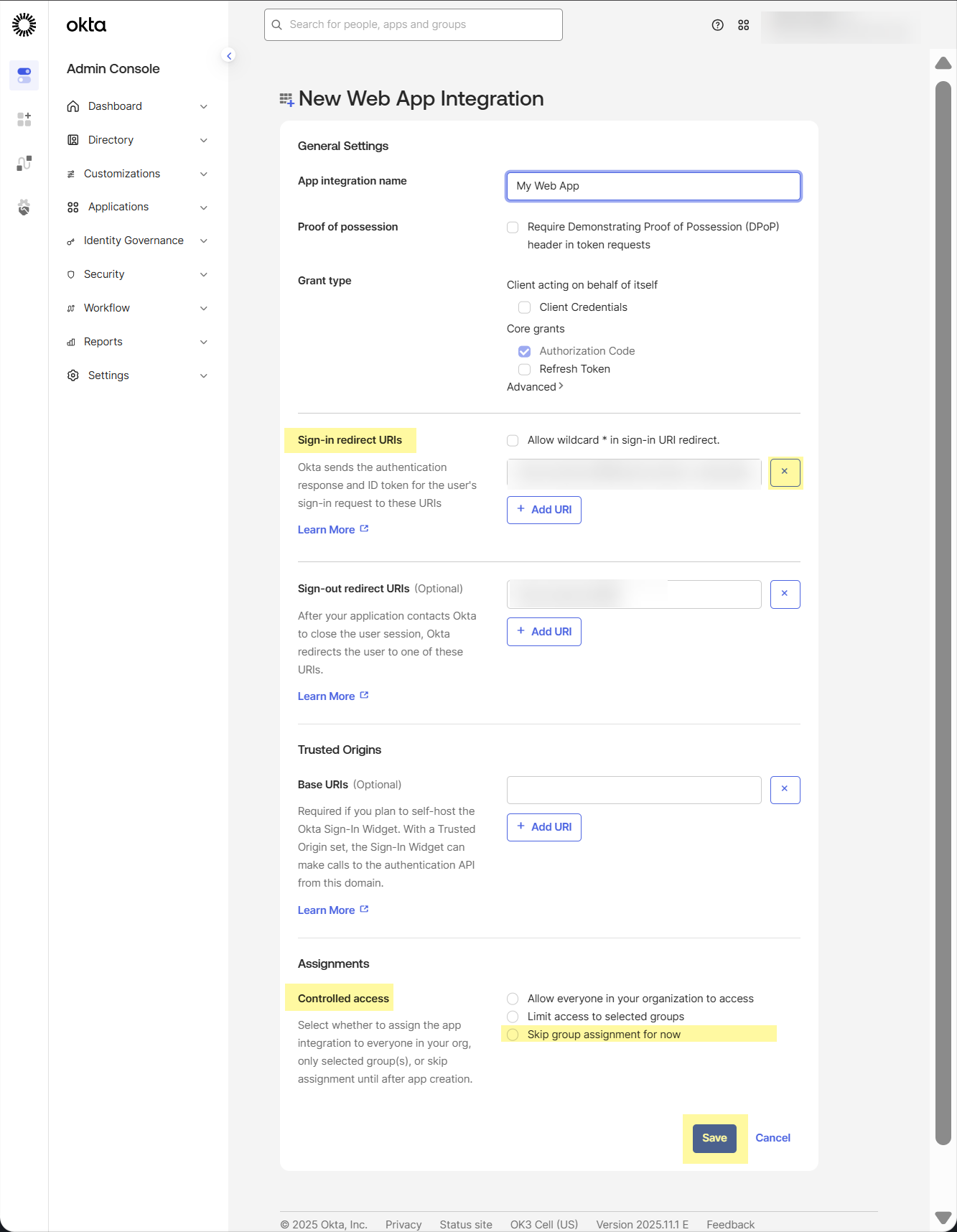
Task: Remove the sign-out redirect URI entry
Action: 785,594
